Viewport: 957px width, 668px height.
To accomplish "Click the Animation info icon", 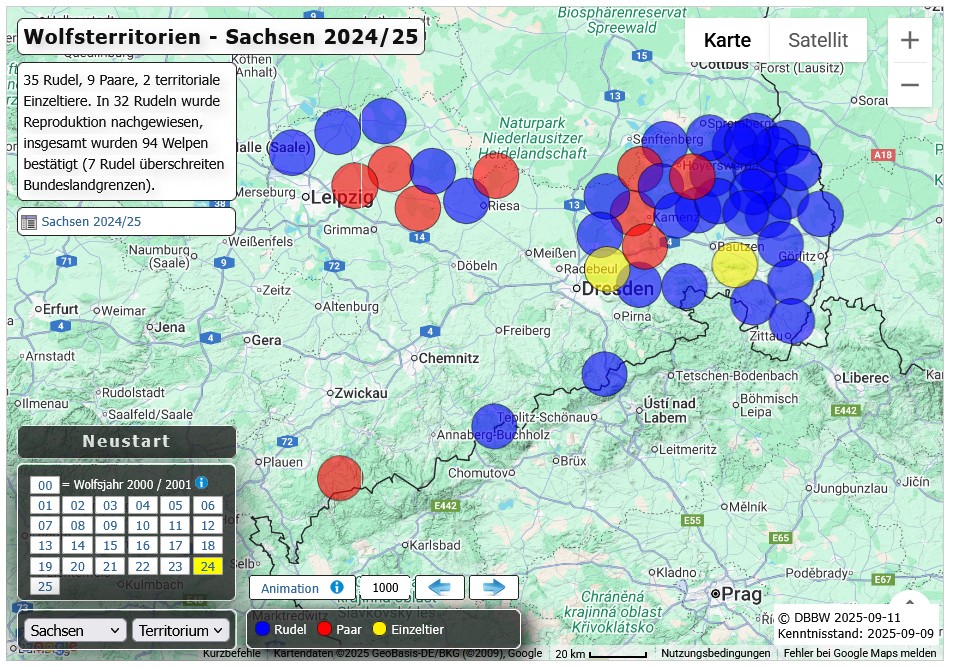I will click(x=337, y=588).
